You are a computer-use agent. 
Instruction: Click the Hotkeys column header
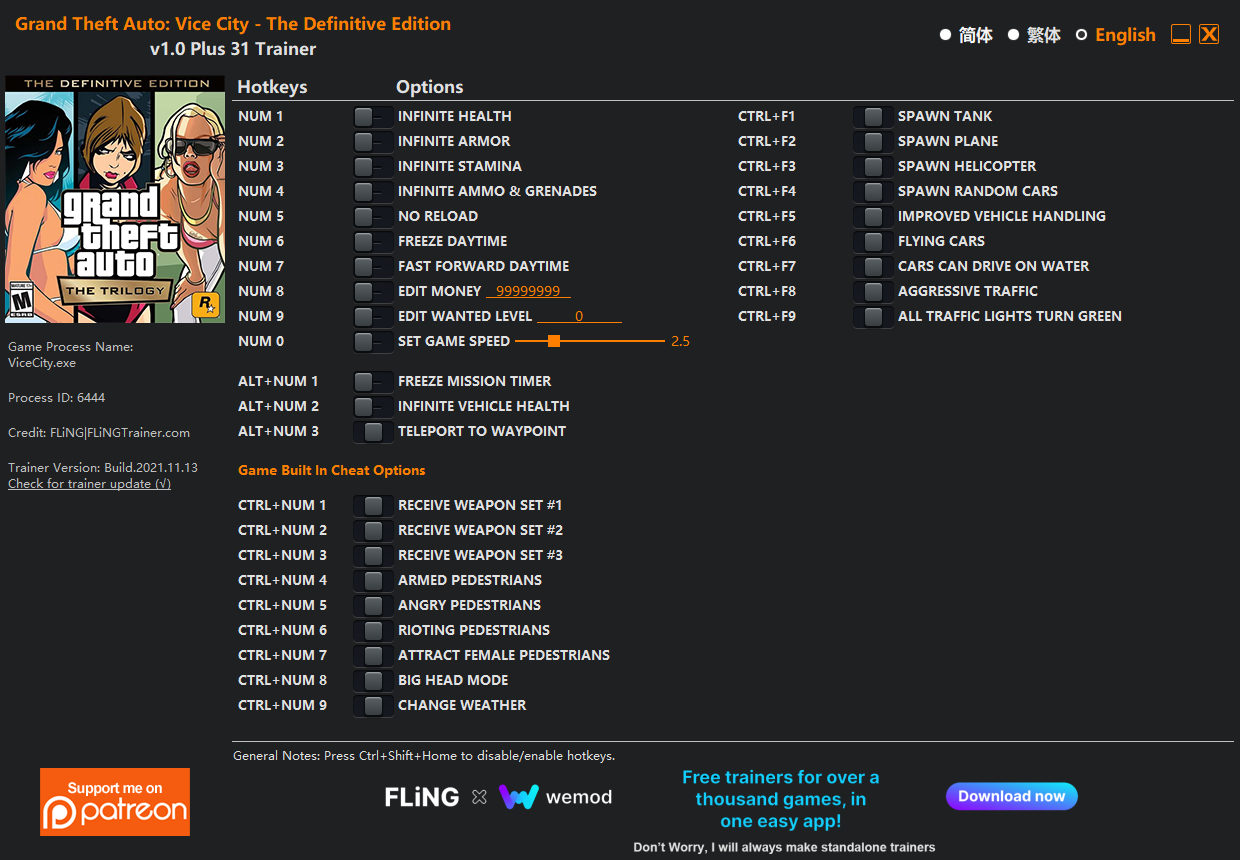[272, 87]
